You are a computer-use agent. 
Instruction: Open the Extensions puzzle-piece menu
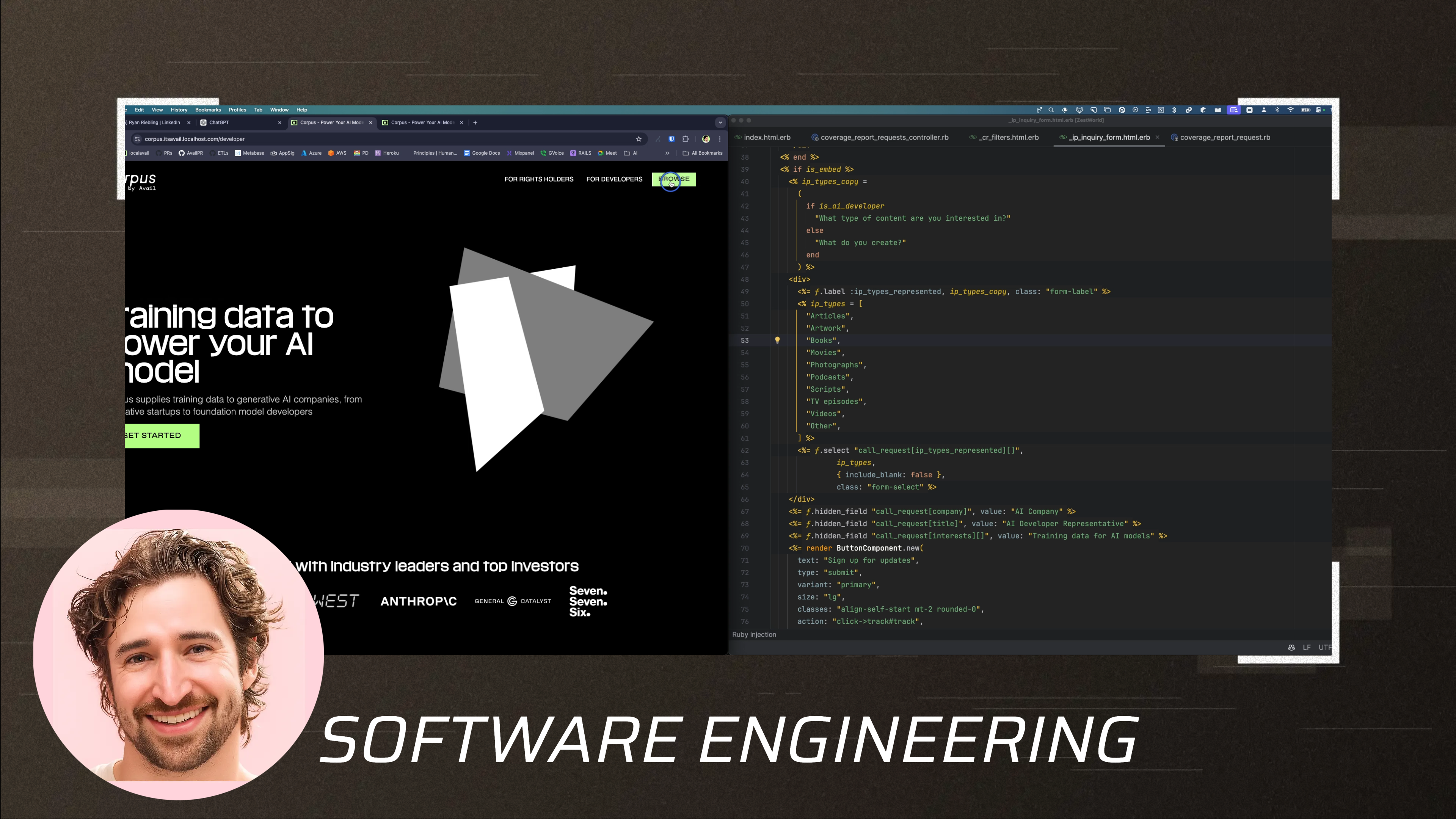(x=686, y=139)
